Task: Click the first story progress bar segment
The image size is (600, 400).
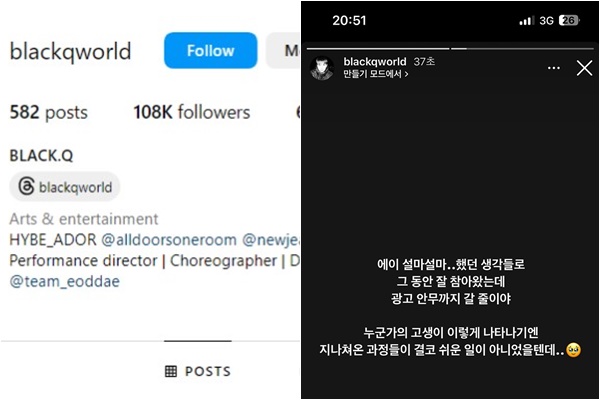Action: 378,49
